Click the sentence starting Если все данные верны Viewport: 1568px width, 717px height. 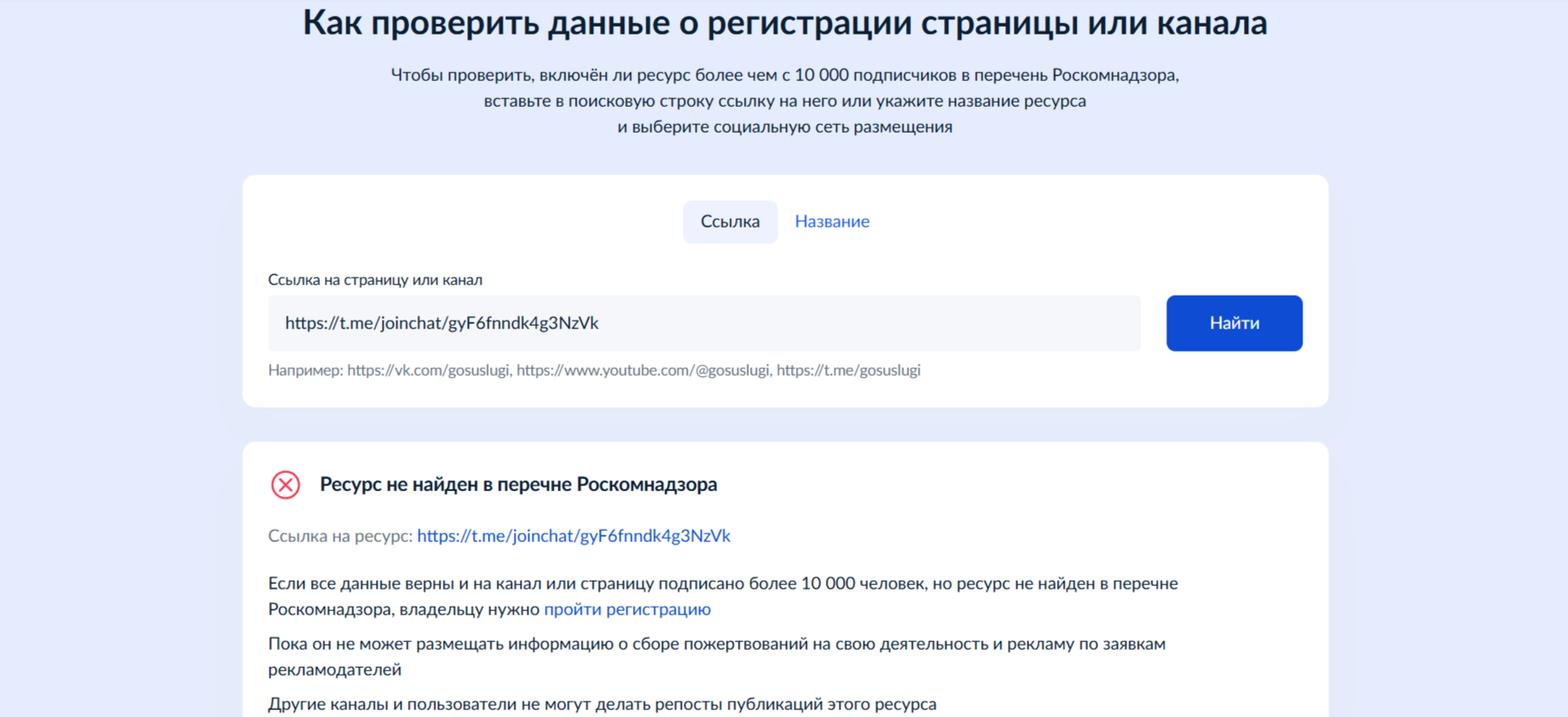click(723, 596)
